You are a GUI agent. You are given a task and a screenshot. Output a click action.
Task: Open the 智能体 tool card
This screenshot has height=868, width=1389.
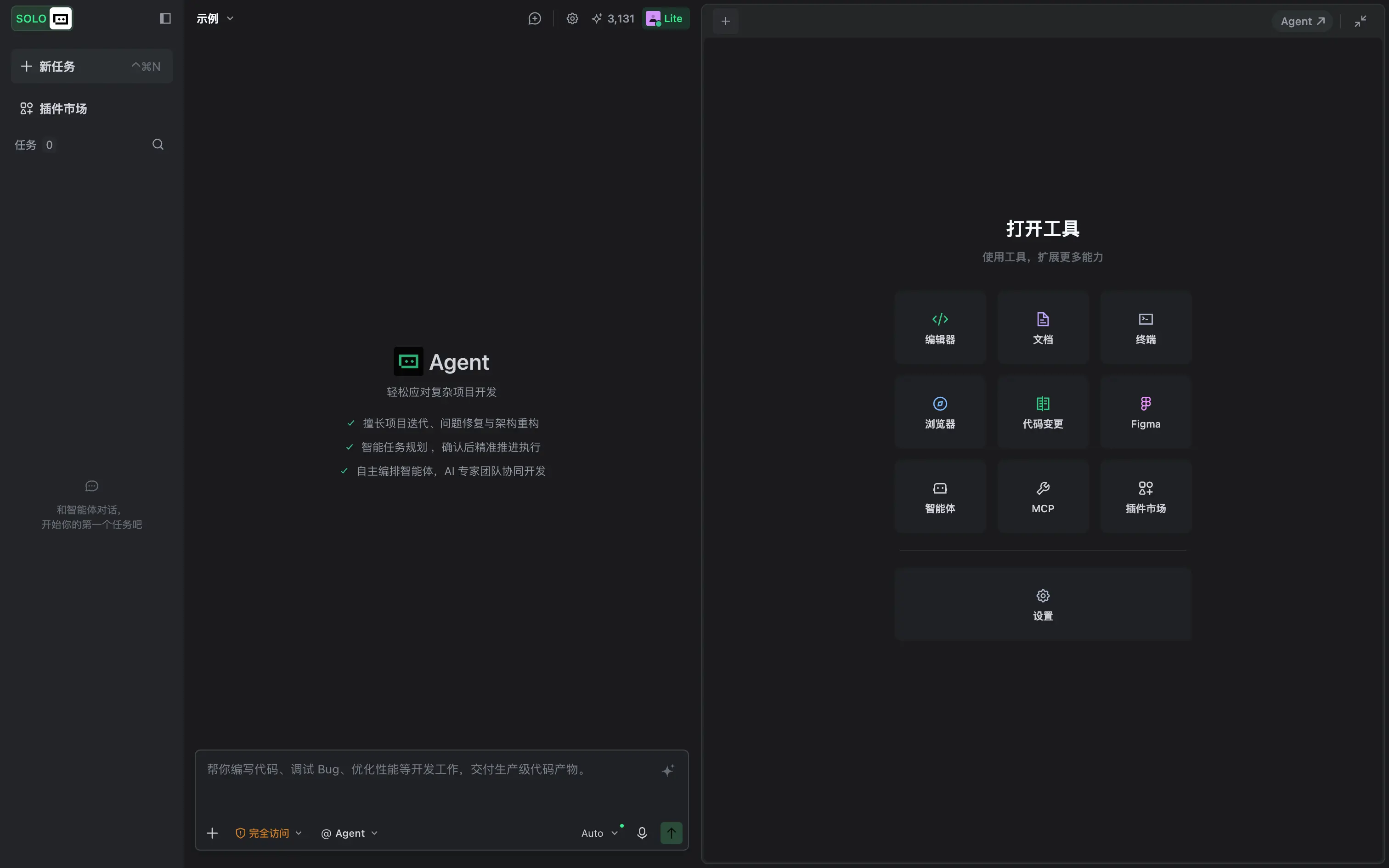(x=940, y=496)
